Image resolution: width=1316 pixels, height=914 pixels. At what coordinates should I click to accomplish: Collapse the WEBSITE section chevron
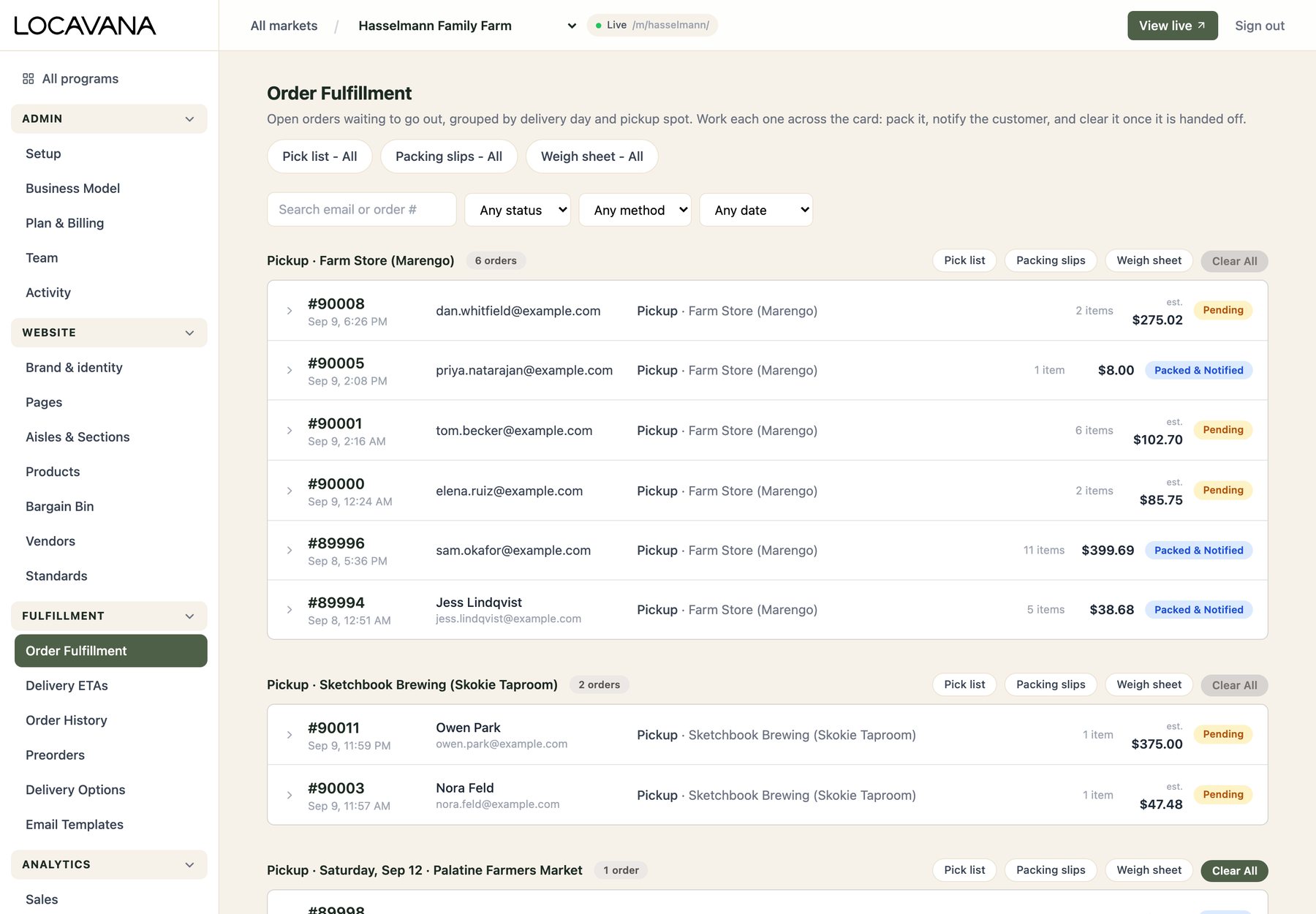coord(189,333)
